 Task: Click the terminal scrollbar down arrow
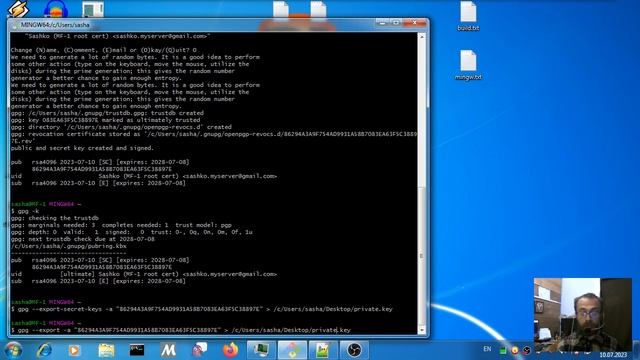(x=422, y=330)
